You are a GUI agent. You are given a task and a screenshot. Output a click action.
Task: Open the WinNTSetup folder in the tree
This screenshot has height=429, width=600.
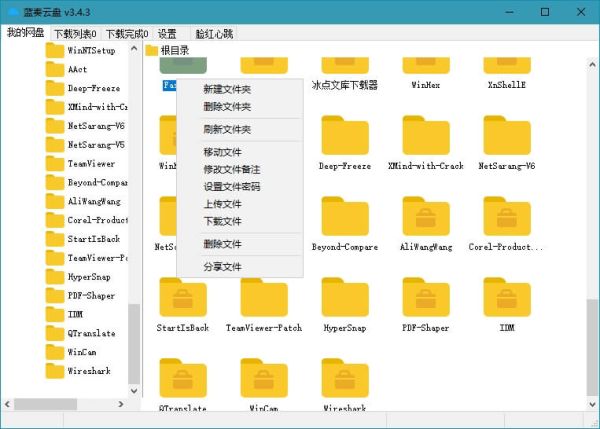pyautogui.click(x=80, y=51)
